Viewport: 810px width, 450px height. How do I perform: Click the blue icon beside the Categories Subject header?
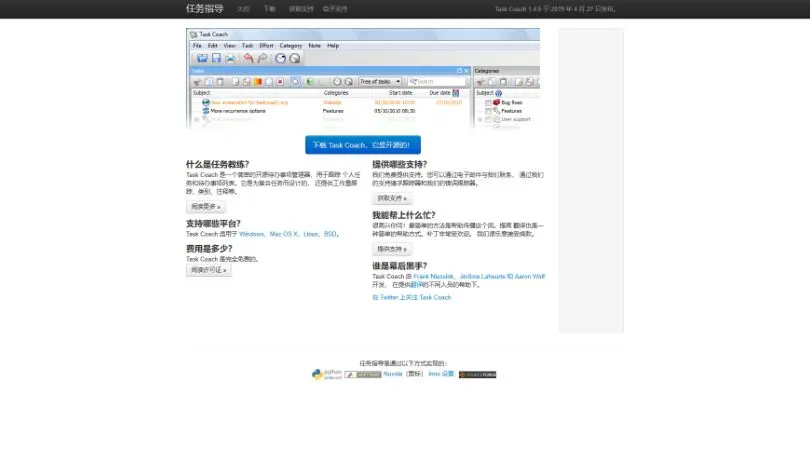point(499,93)
